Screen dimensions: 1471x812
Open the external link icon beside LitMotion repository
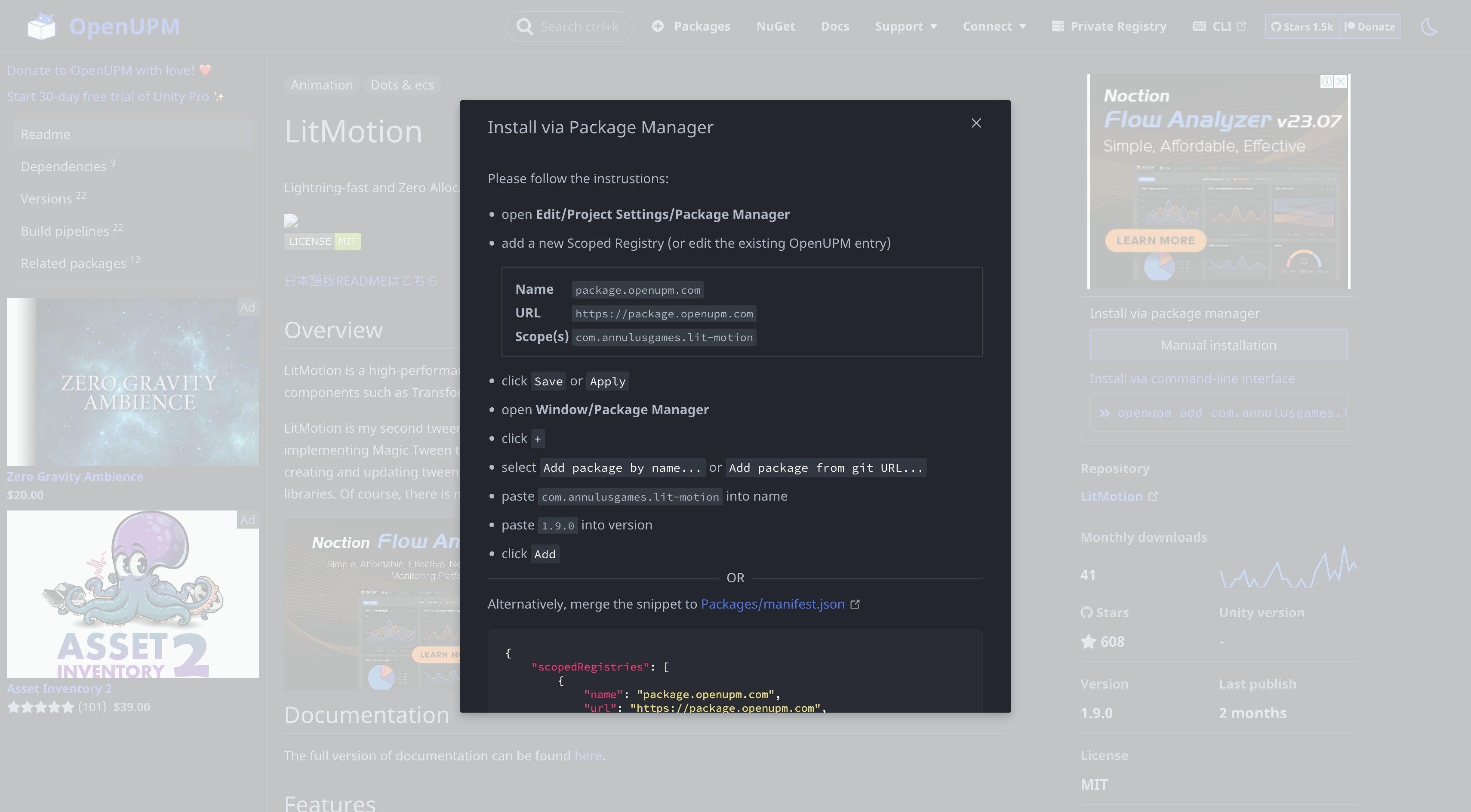click(1153, 496)
